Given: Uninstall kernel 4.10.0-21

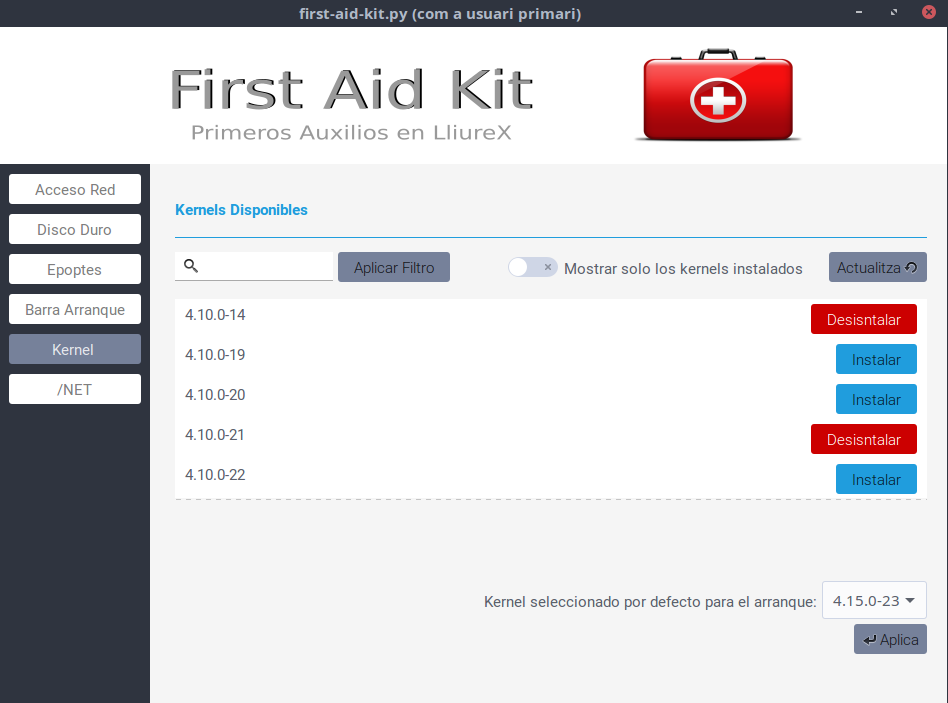Looking at the screenshot, I should point(863,440).
